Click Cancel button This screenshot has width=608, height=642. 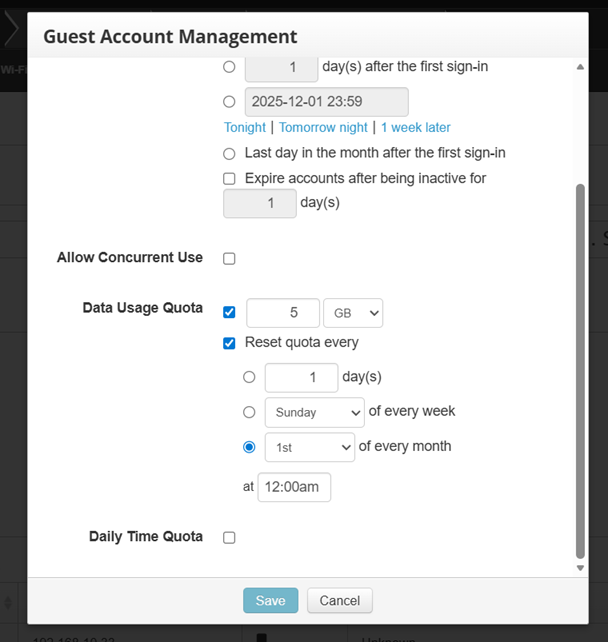click(339, 600)
